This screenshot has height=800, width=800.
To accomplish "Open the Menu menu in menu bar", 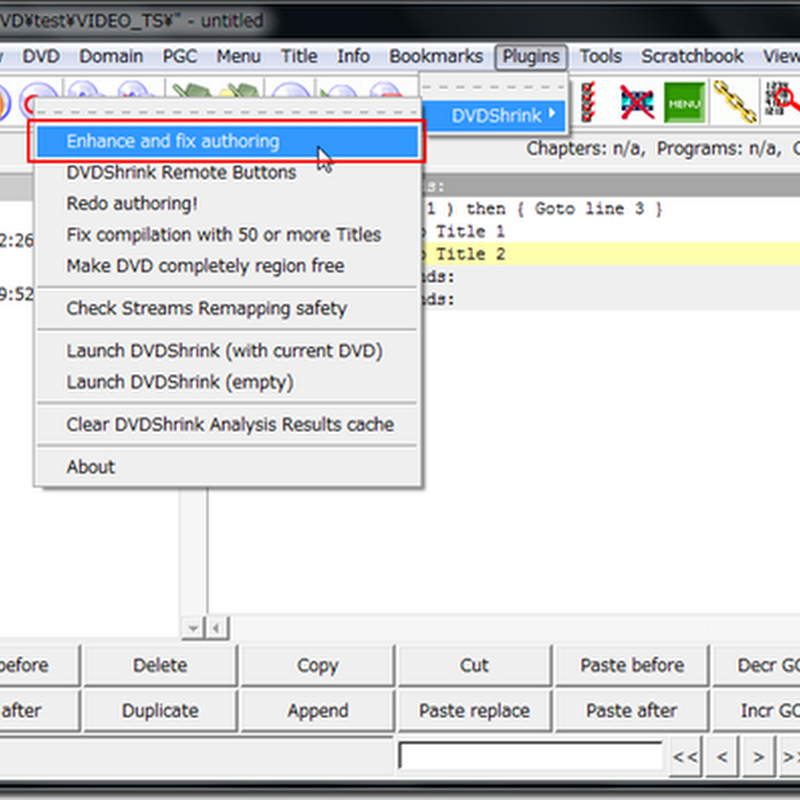I will click(238, 56).
